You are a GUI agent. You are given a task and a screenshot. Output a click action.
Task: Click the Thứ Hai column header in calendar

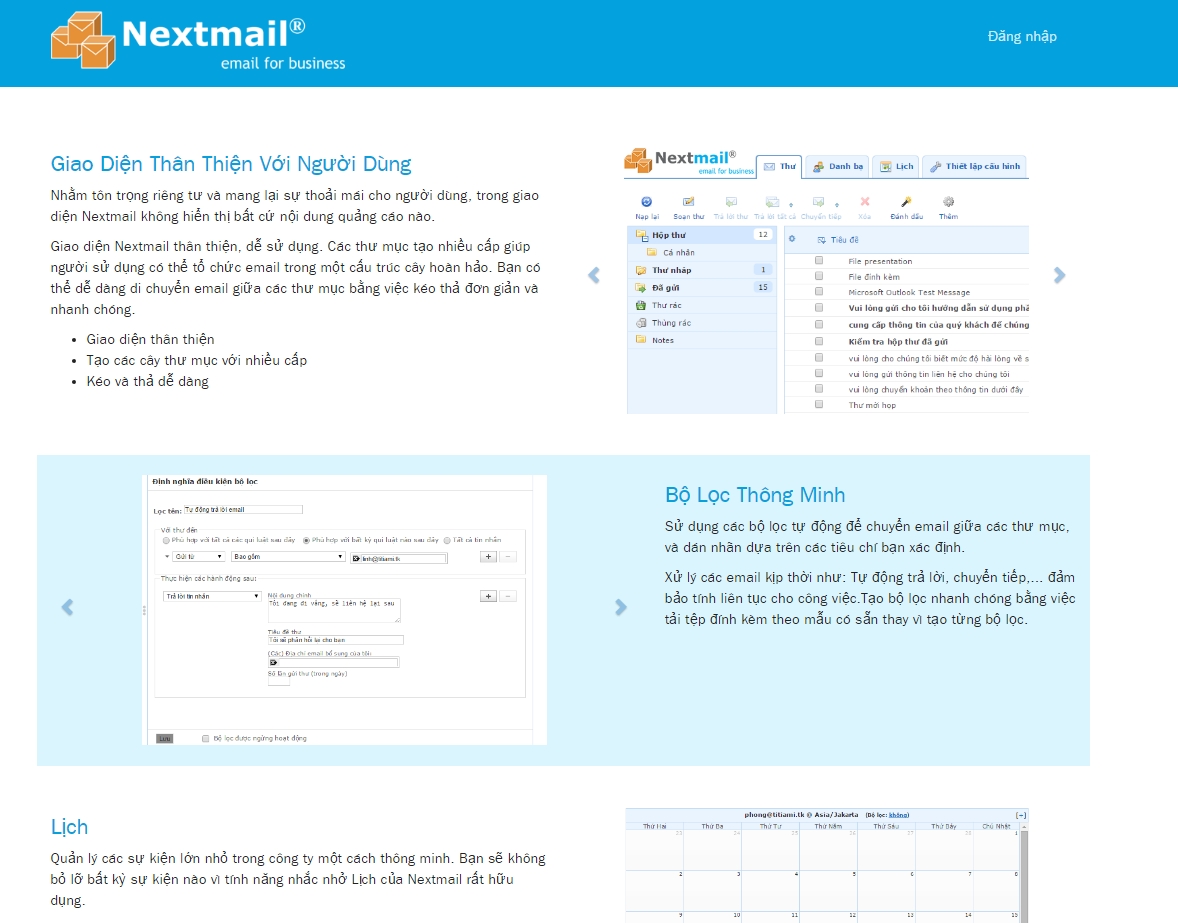pyautogui.click(x=654, y=826)
